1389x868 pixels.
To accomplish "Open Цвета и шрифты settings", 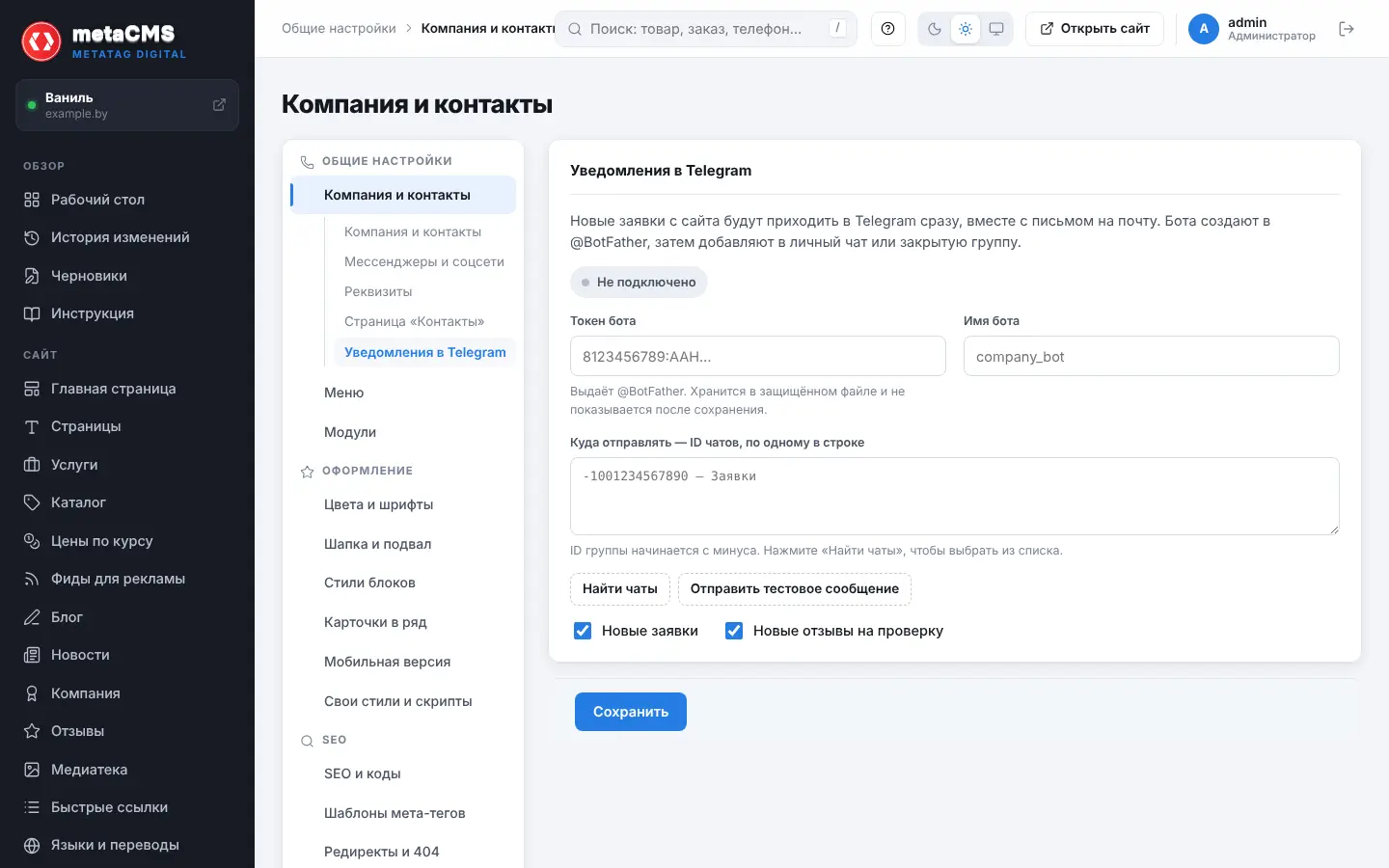I will click(x=403, y=504).
